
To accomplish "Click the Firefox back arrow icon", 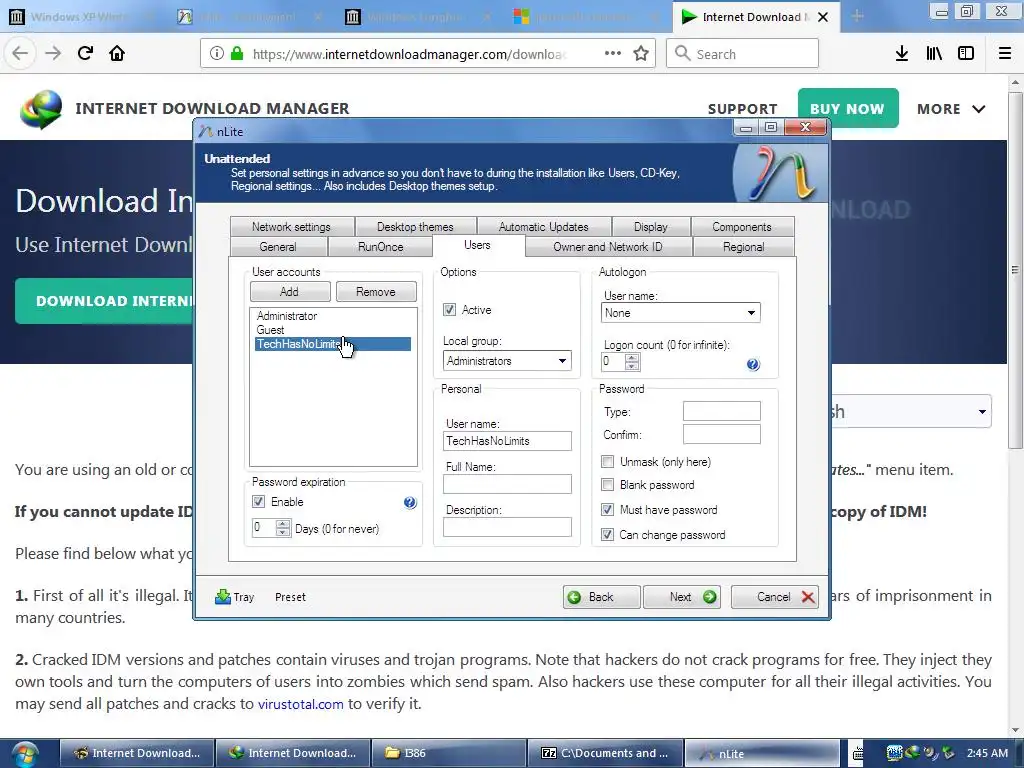I will [20, 54].
